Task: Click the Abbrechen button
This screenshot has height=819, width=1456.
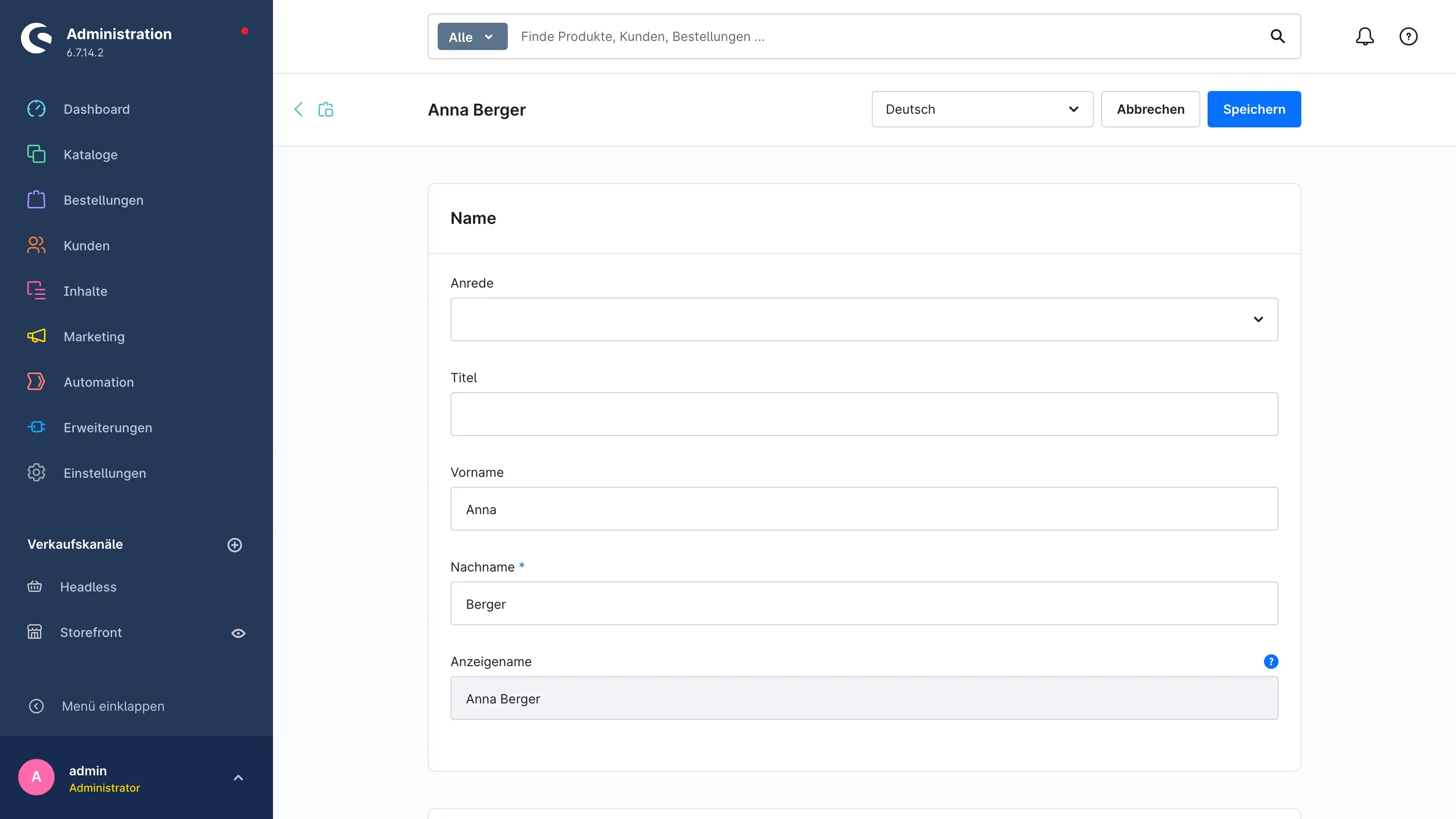Action: click(1150, 109)
